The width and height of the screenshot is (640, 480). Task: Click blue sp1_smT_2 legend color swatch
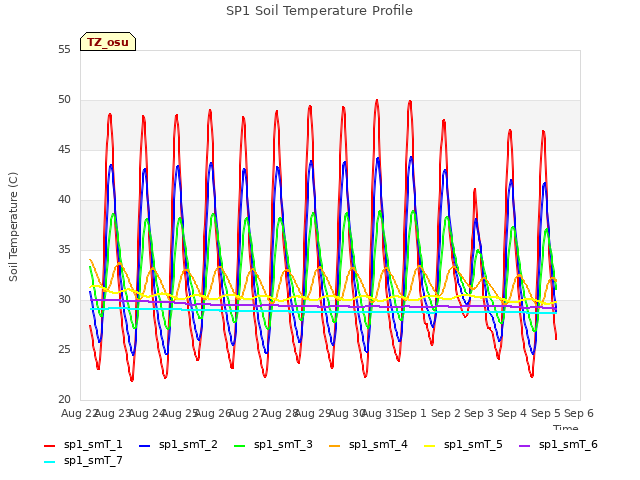144,446
